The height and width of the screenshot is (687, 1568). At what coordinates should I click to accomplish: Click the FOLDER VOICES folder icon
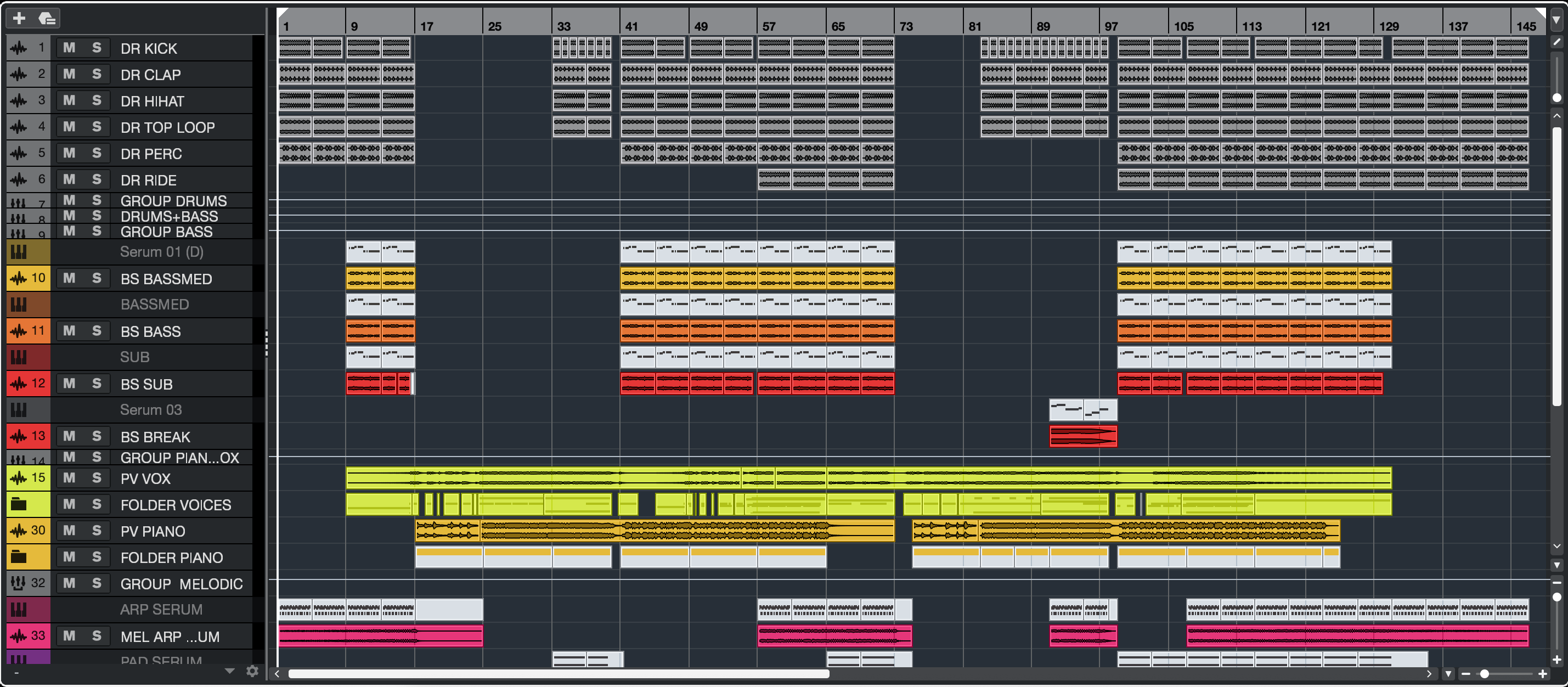click(x=19, y=504)
